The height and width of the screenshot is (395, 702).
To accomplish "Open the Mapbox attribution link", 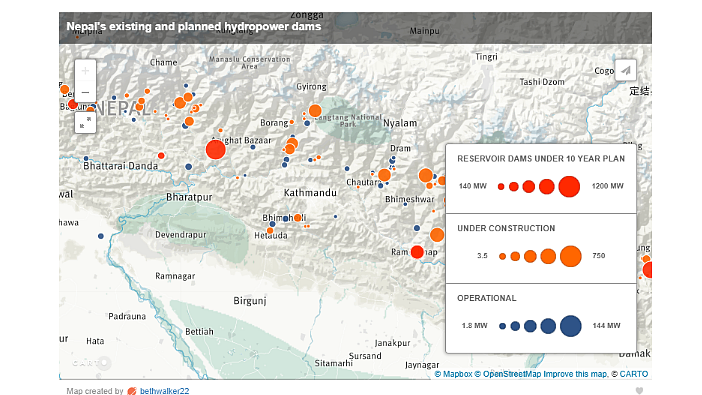I will (x=454, y=374).
